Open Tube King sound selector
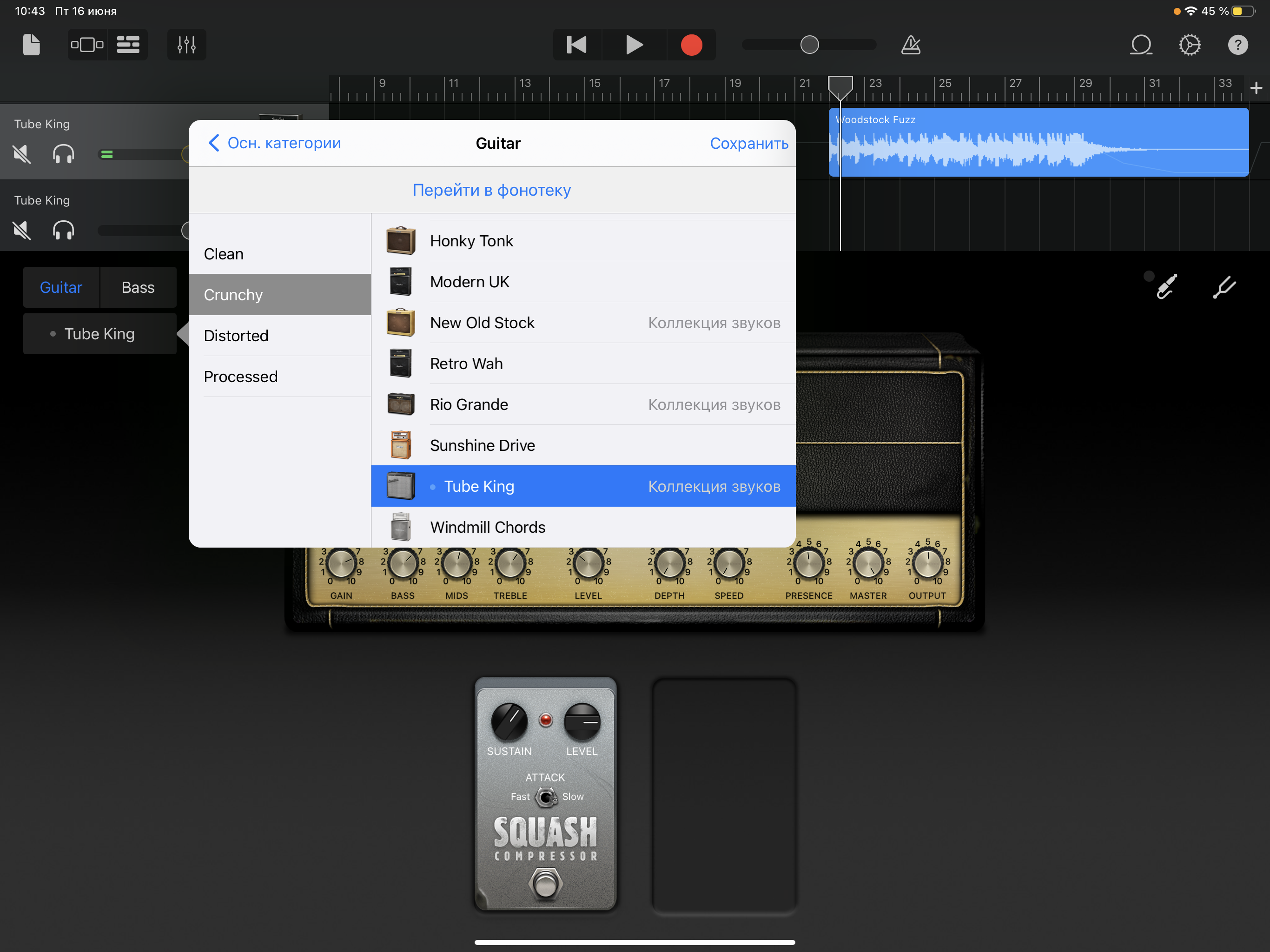Image resolution: width=1270 pixels, height=952 pixels. click(99, 334)
